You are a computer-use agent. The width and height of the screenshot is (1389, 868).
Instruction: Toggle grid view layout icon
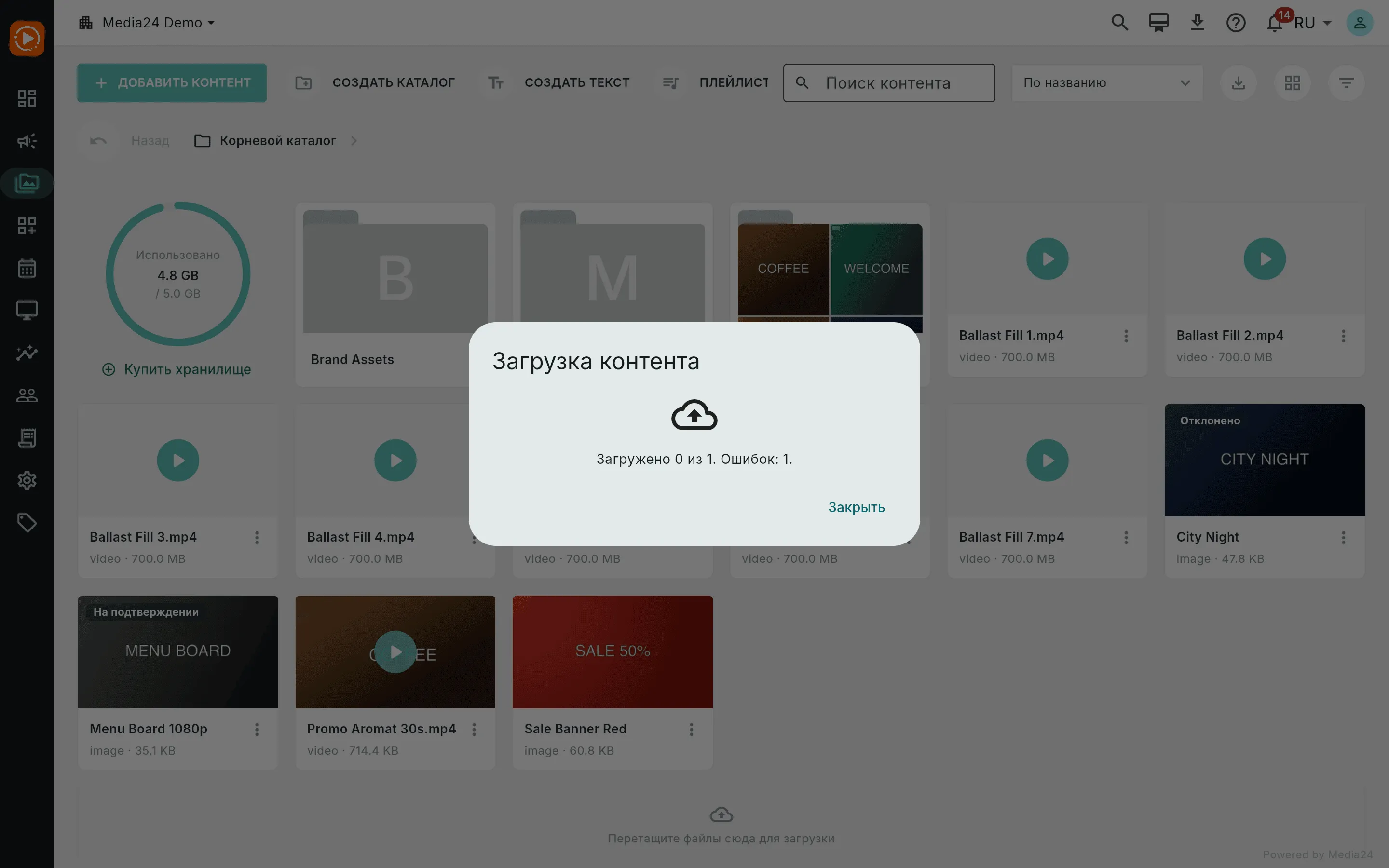[x=1292, y=83]
